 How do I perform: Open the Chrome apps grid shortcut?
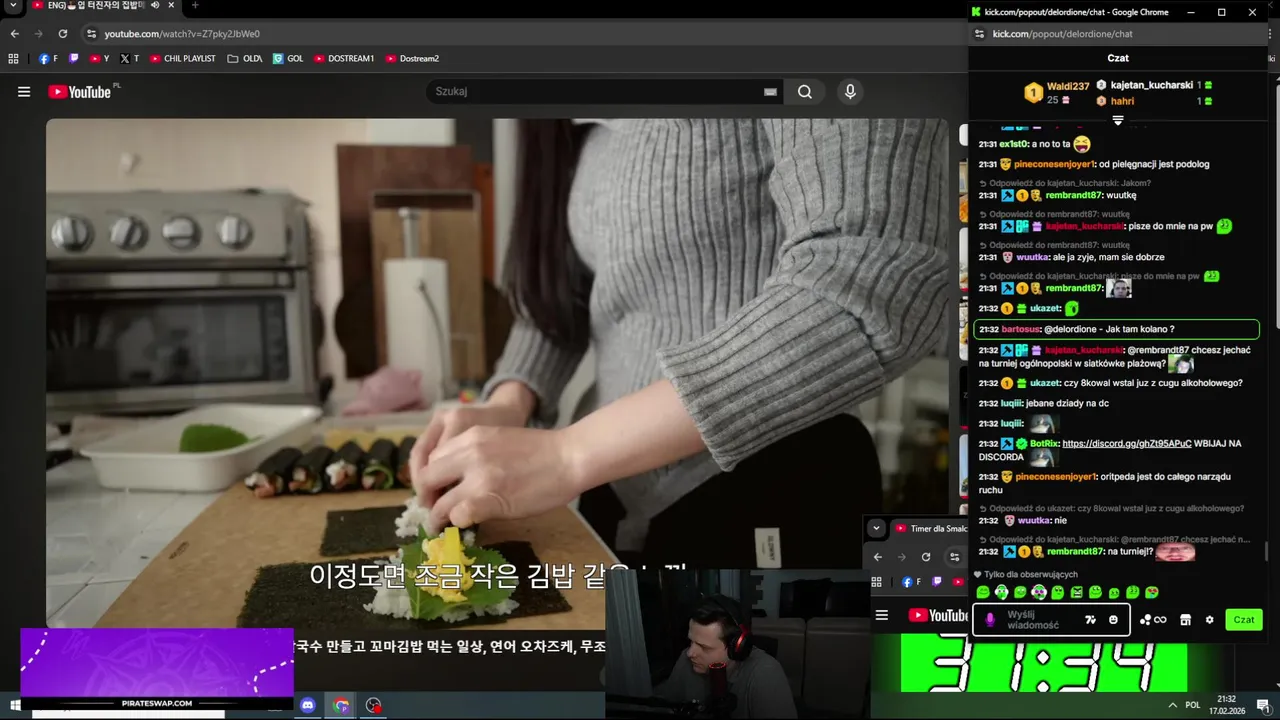[x=13, y=58]
